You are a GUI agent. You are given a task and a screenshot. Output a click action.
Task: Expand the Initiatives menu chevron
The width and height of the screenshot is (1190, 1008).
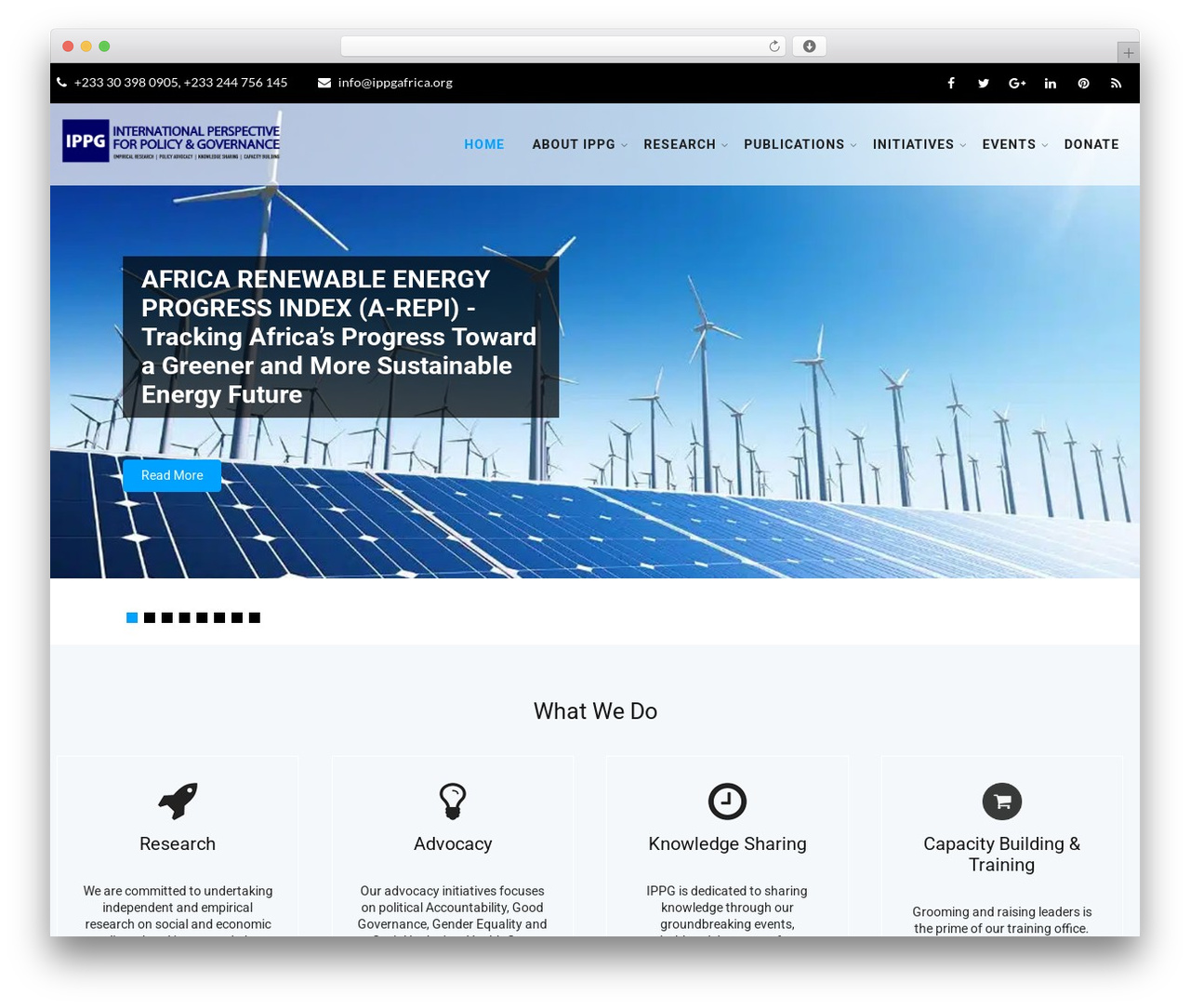click(x=962, y=145)
